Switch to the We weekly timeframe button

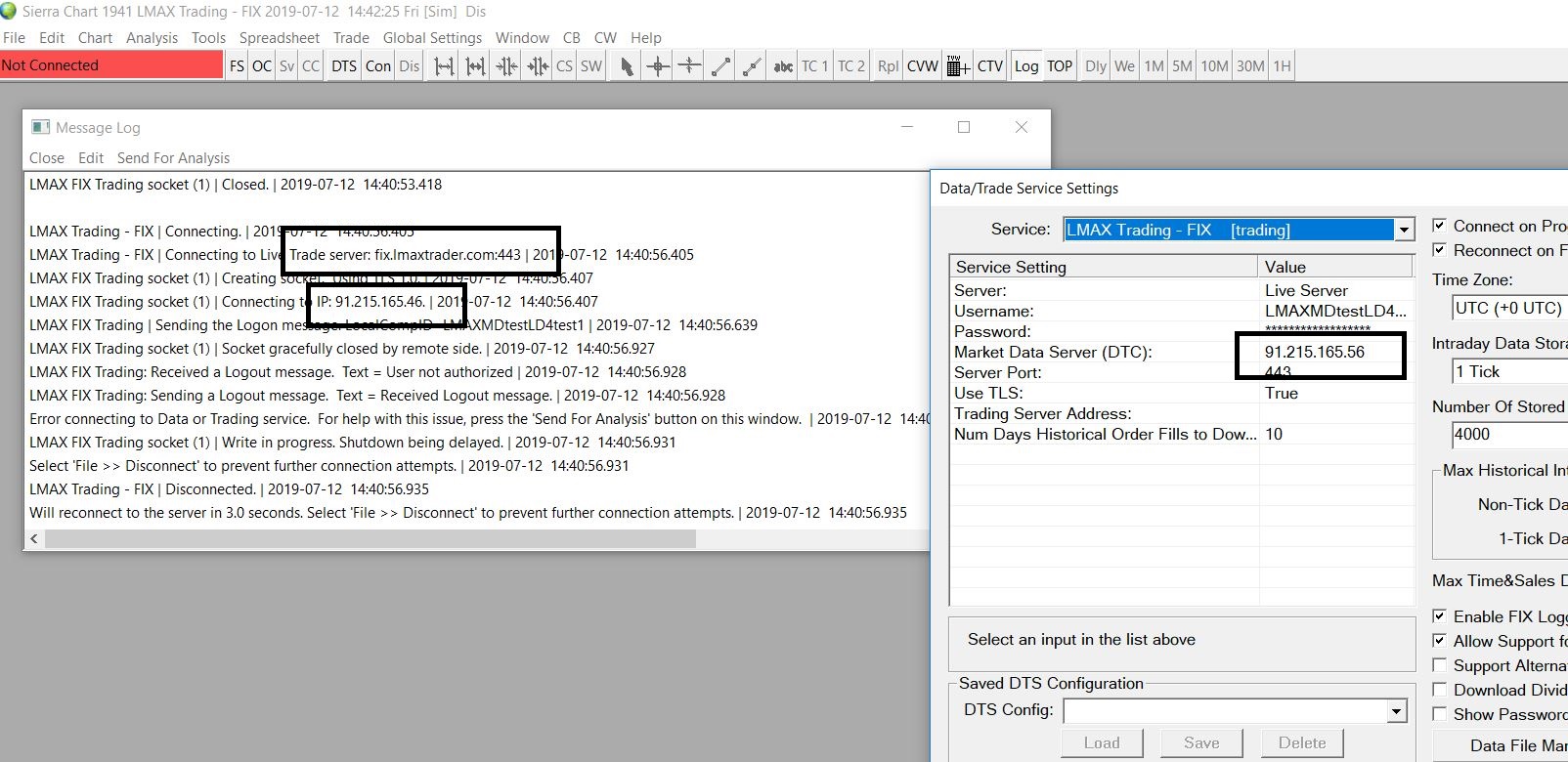pos(1125,66)
